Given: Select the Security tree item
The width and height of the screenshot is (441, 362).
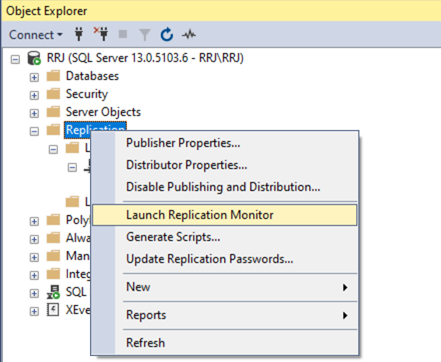Looking at the screenshot, I should point(87,94).
